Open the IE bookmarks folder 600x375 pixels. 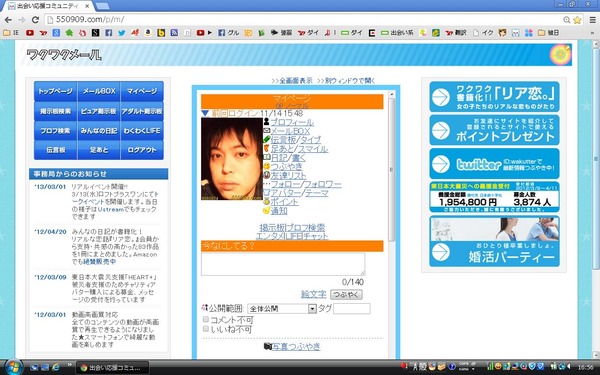[11, 33]
